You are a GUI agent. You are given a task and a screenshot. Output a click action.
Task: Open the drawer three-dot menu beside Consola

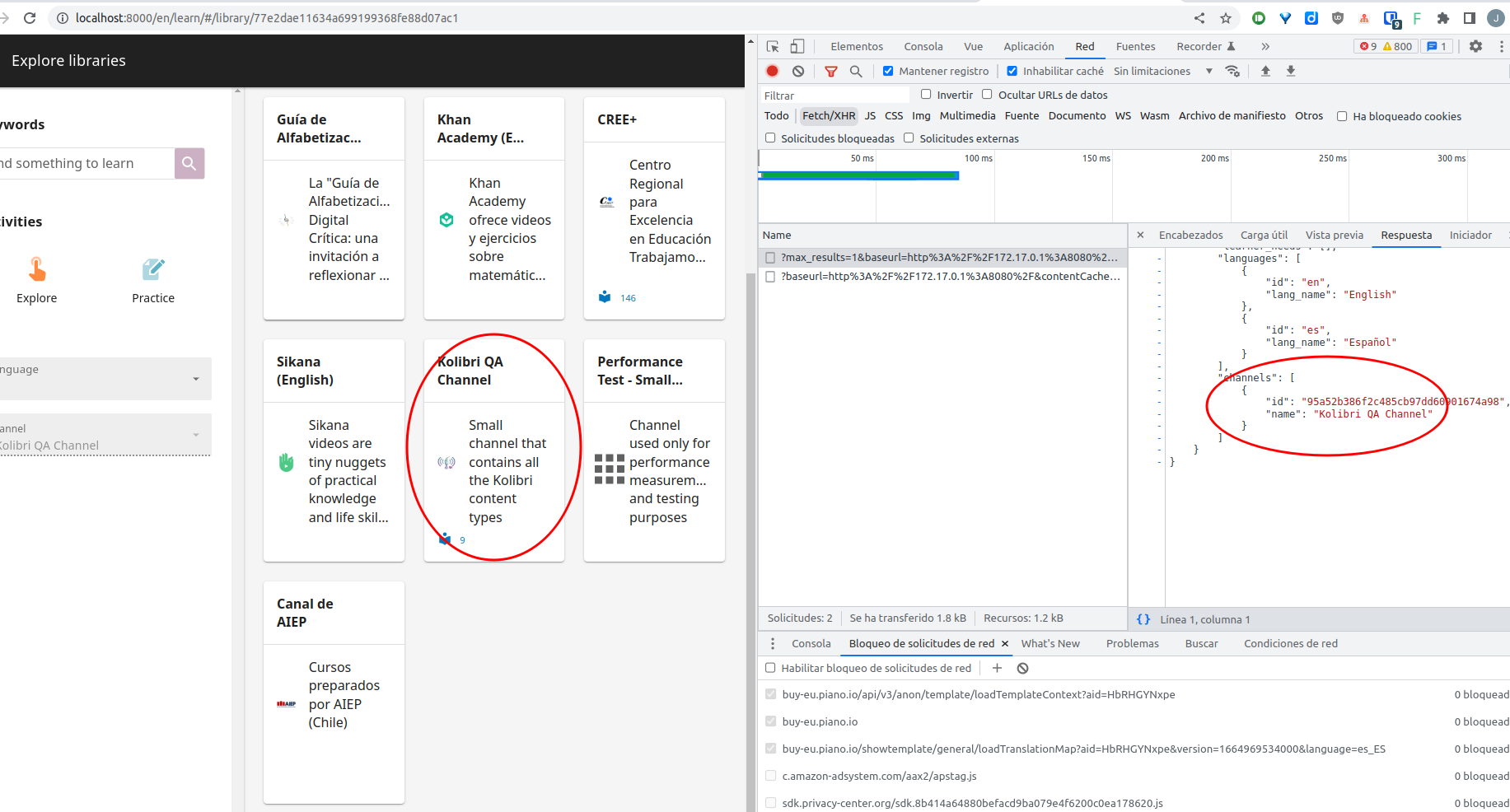click(772, 643)
